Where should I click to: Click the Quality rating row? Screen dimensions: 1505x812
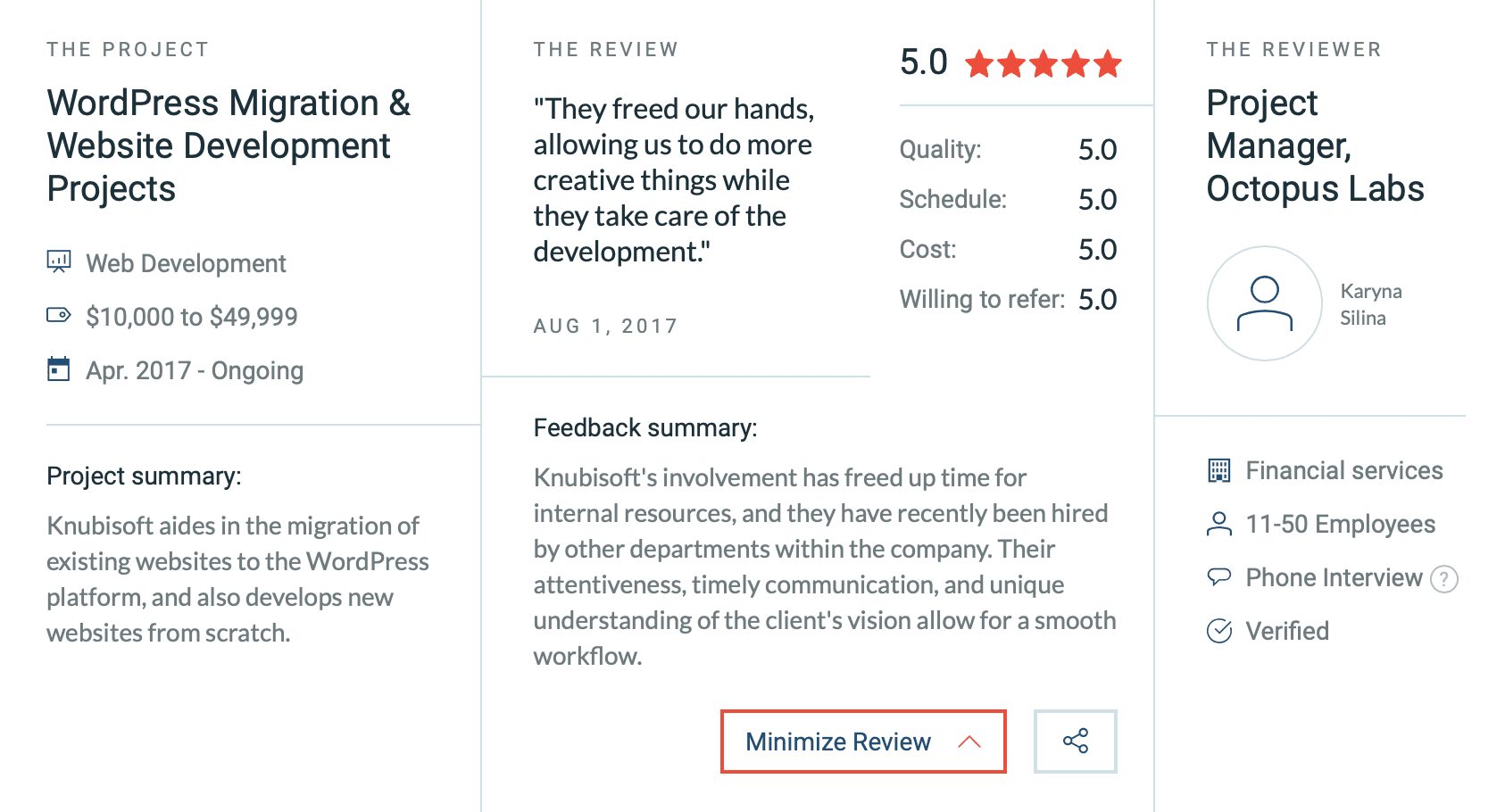point(1007,149)
